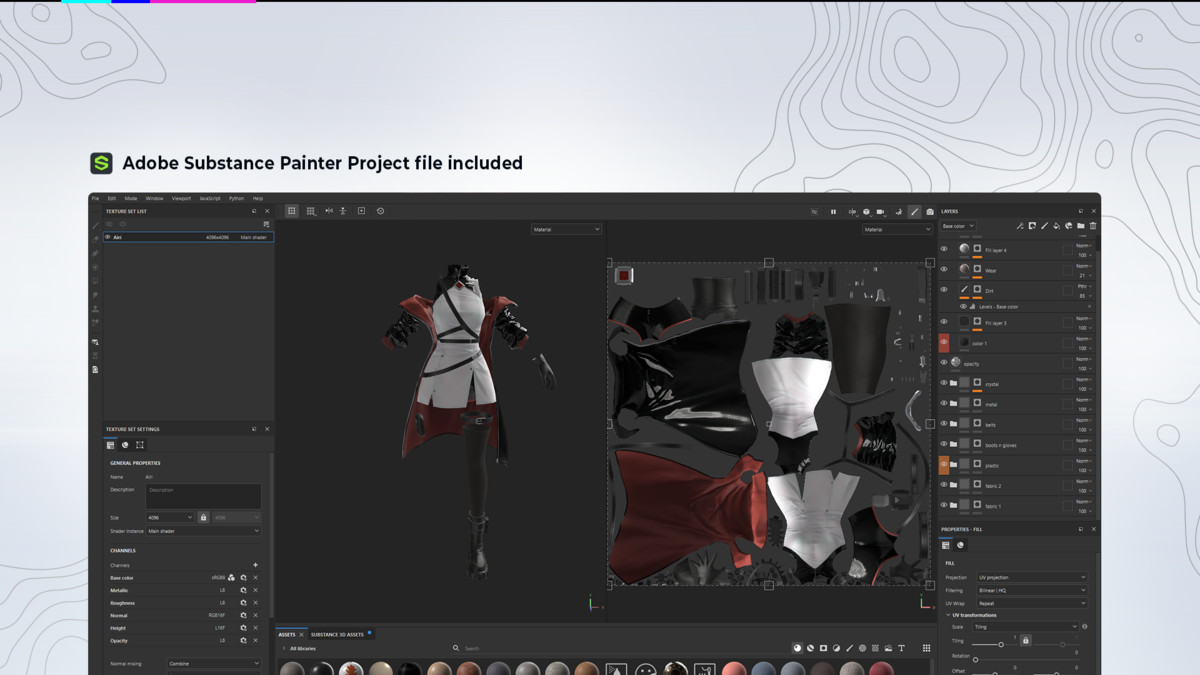This screenshot has width=1200, height=675.
Task: Click the camera screenshot icon
Action: pyautogui.click(x=930, y=212)
